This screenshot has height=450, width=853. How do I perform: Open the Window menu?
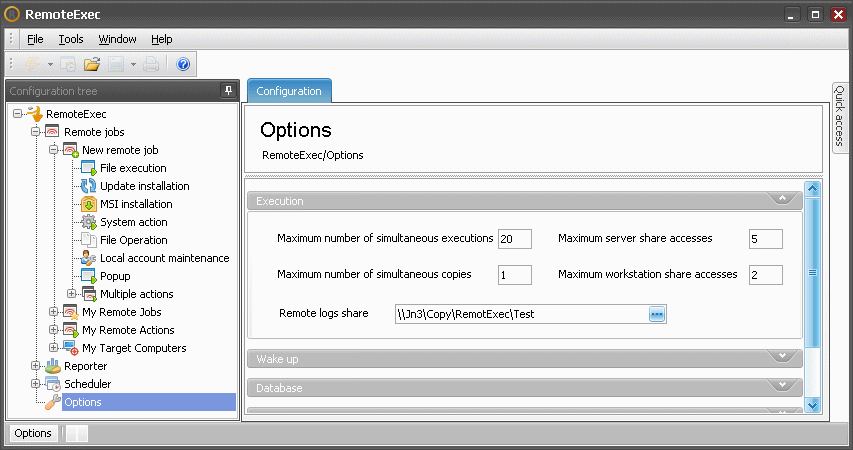click(117, 39)
